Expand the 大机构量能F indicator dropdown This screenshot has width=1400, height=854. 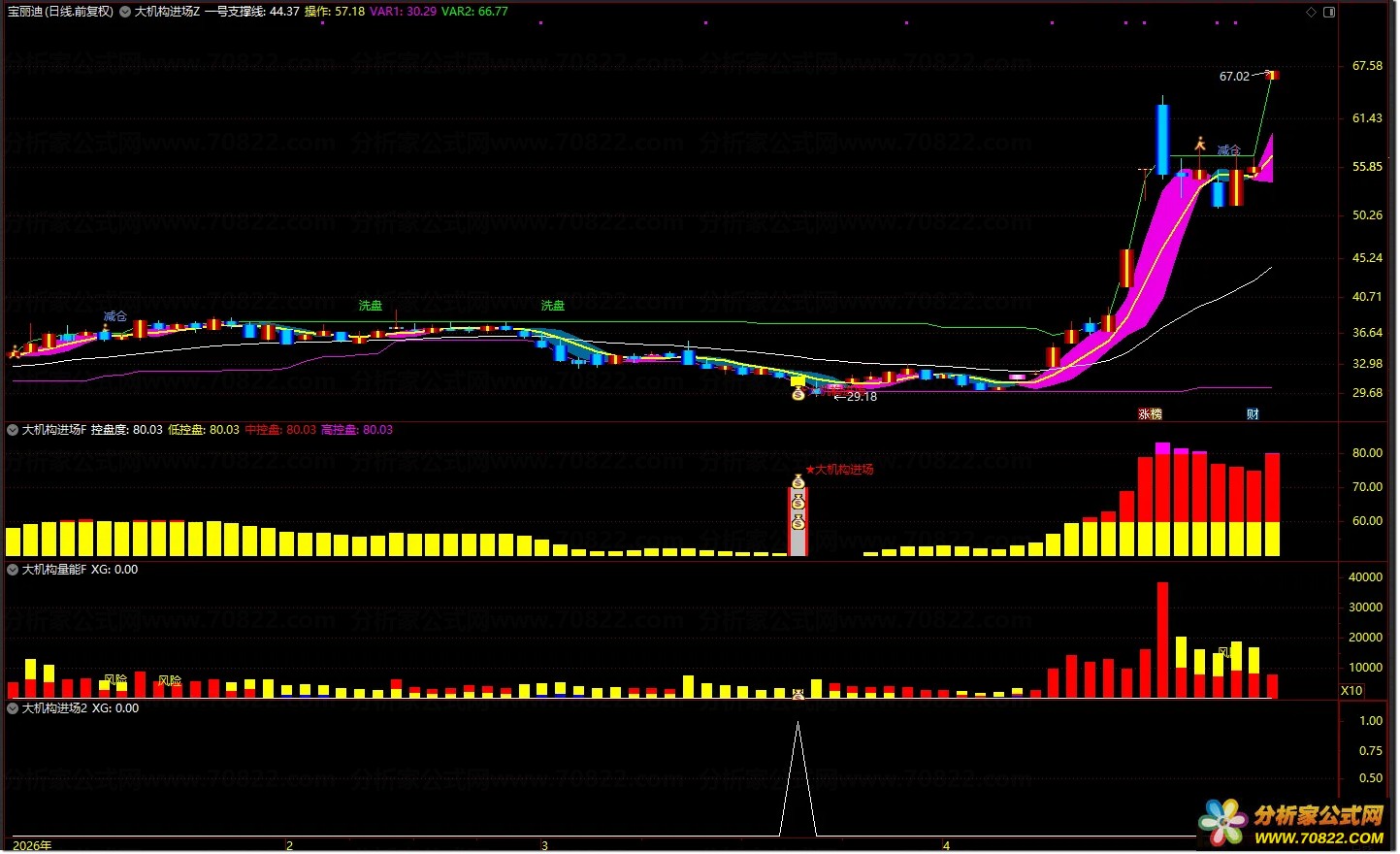click(x=13, y=570)
